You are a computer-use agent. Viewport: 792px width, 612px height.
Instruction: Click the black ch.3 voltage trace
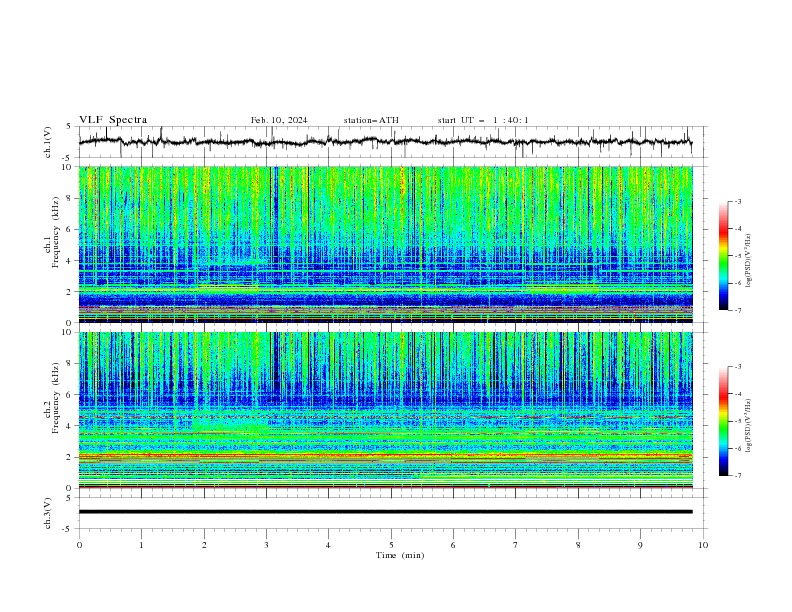(385, 512)
